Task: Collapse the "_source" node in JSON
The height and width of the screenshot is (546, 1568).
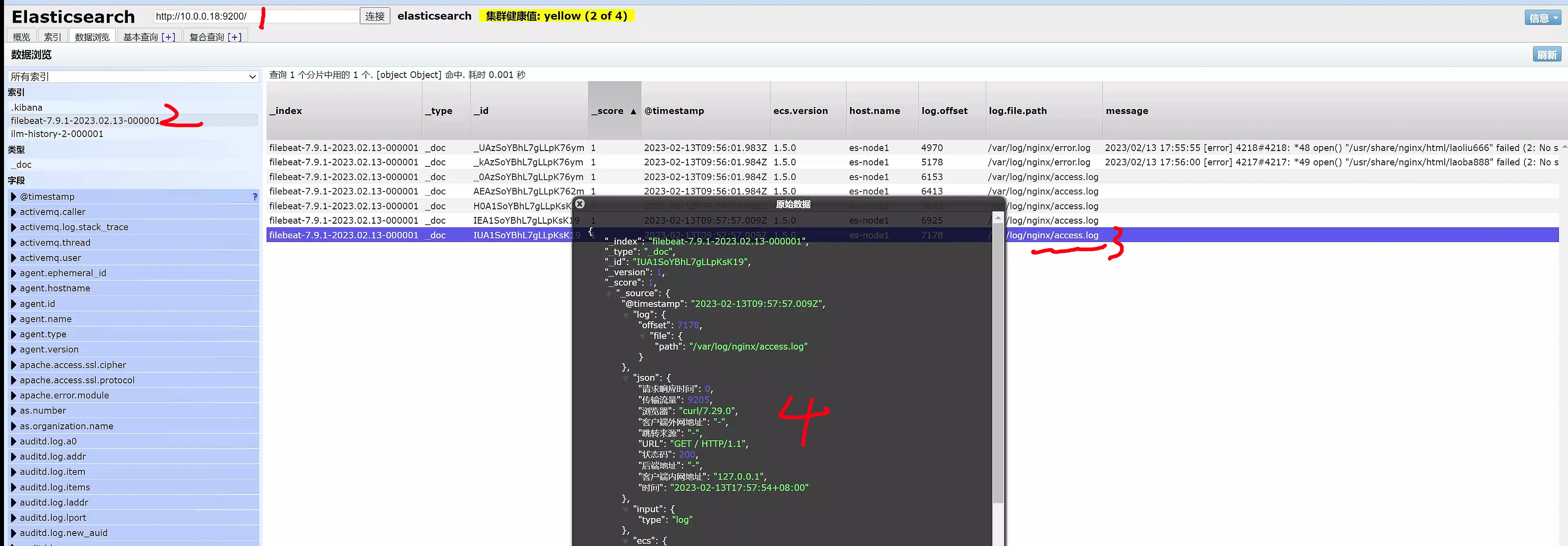Action: coord(609,293)
